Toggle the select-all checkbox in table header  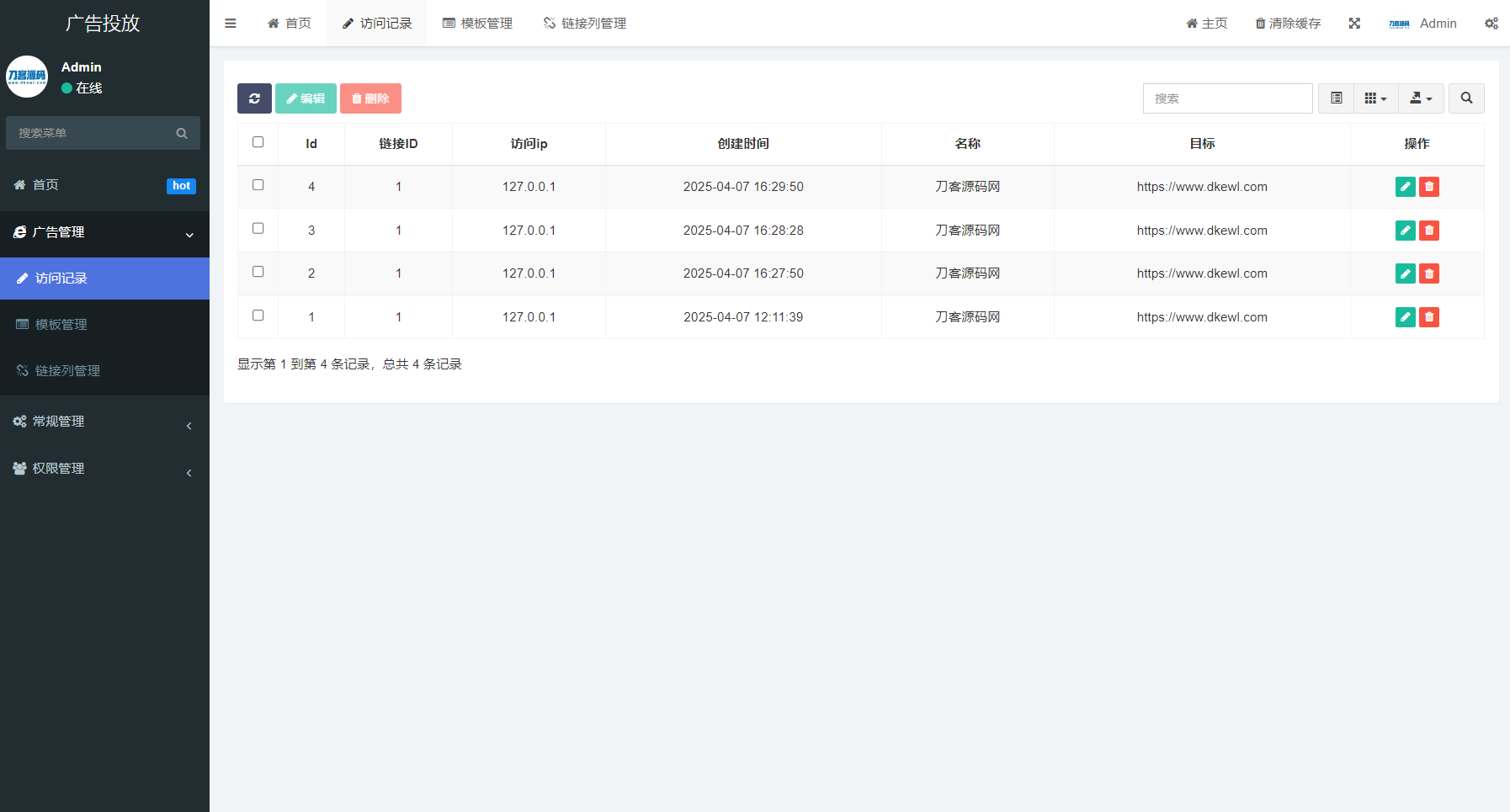pyautogui.click(x=258, y=142)
